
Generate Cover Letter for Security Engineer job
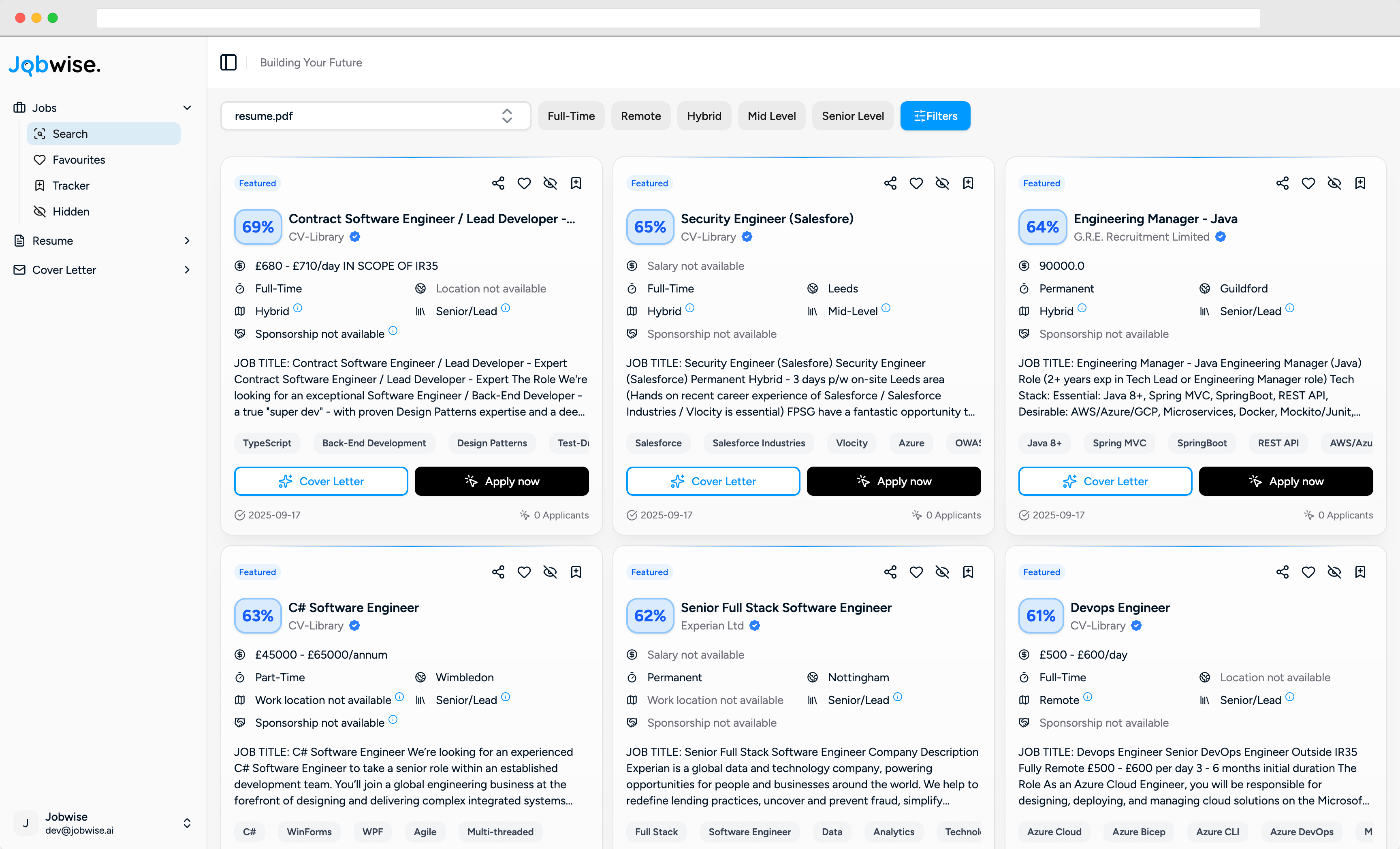(713, 481)
